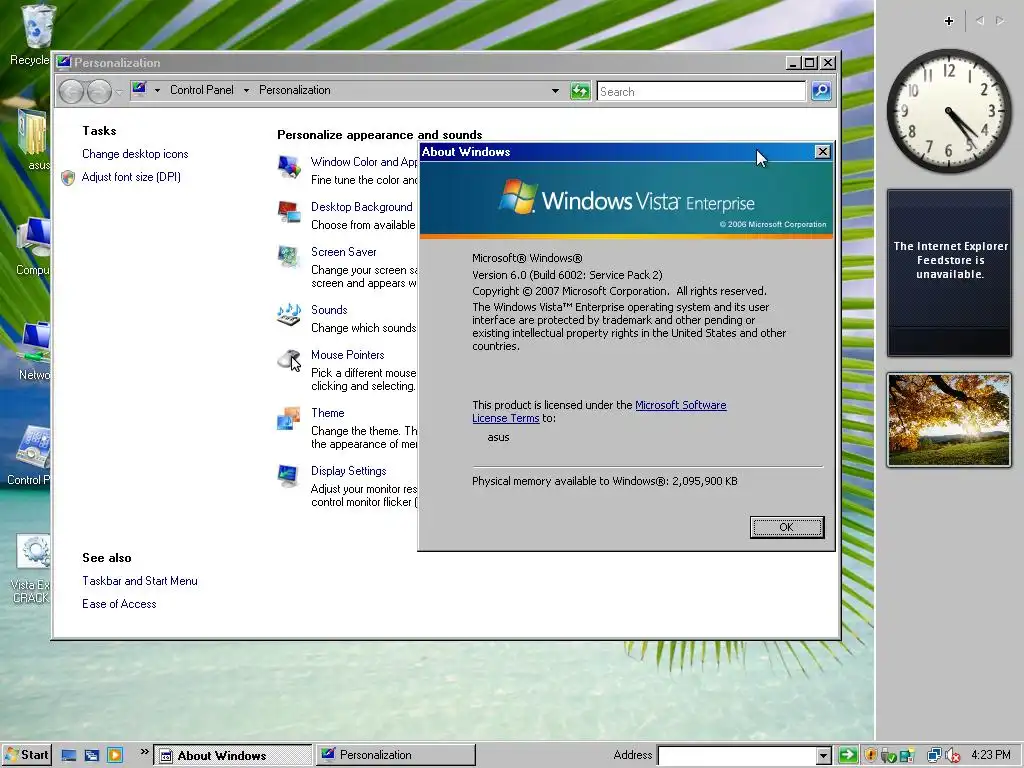The image size is (1024, 768).
Task: Open the address bar history dropdown
Action: (555, 91)
